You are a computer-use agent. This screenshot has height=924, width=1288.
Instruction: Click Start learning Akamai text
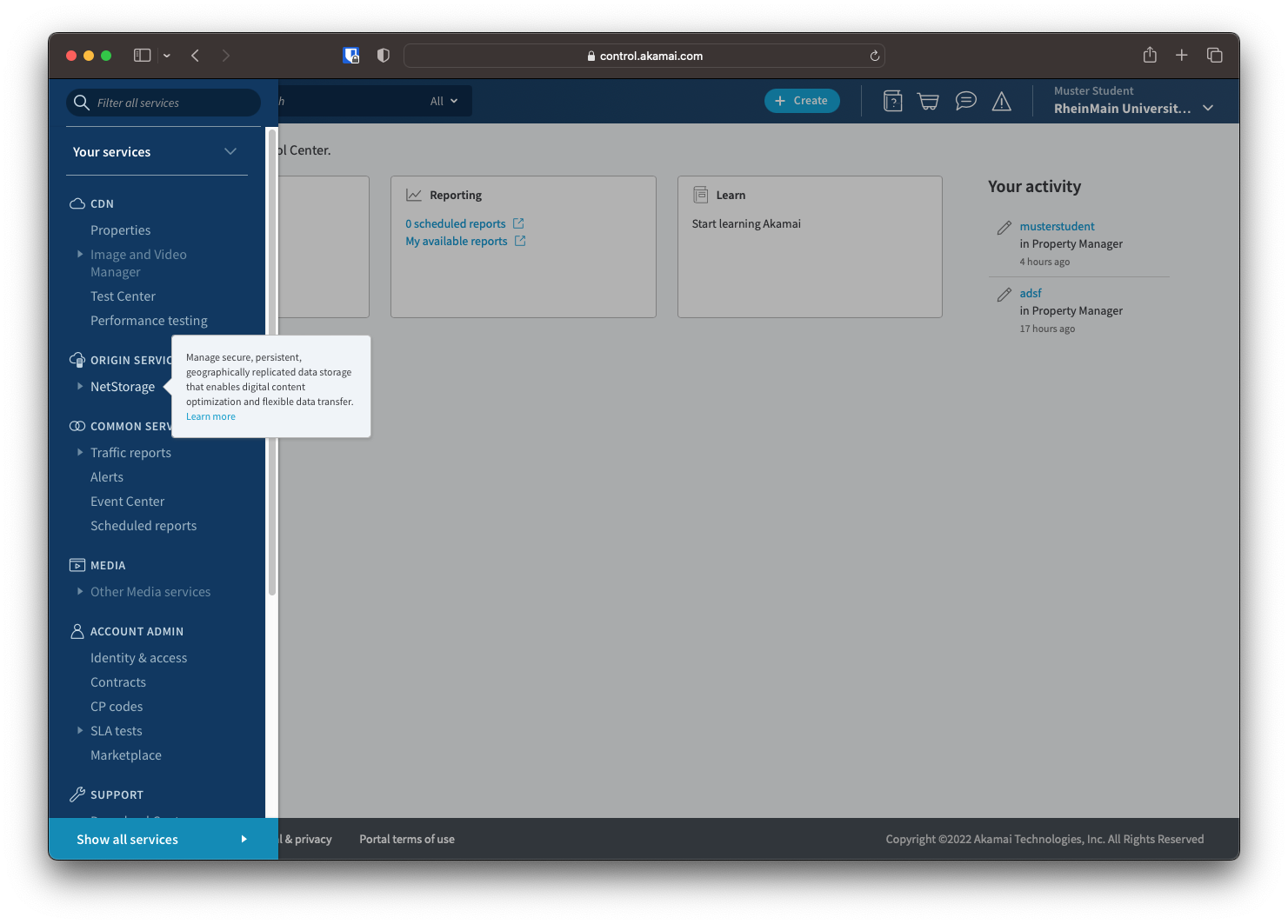point(746,223)
